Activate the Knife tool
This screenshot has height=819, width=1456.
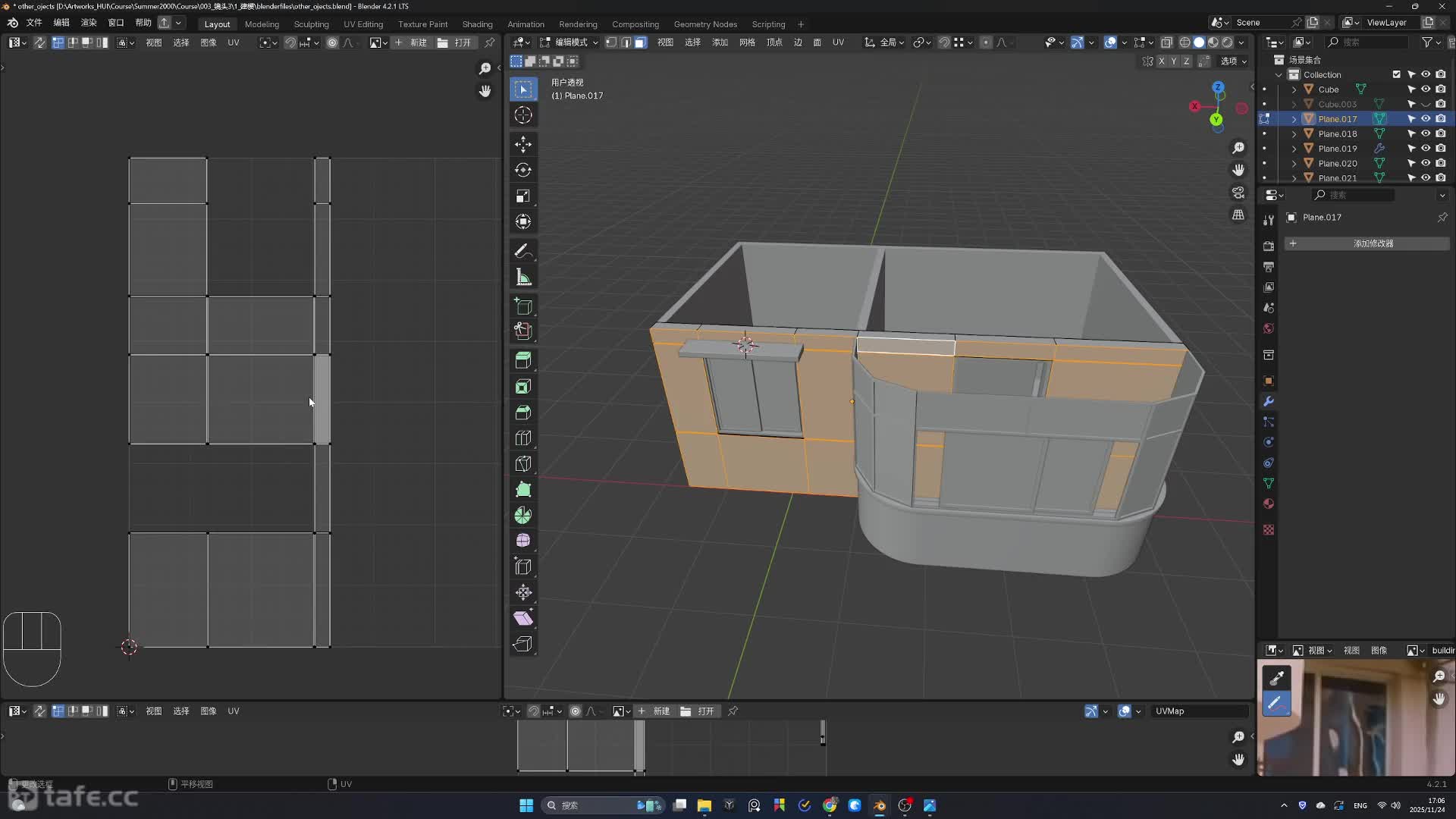point(523,463)
